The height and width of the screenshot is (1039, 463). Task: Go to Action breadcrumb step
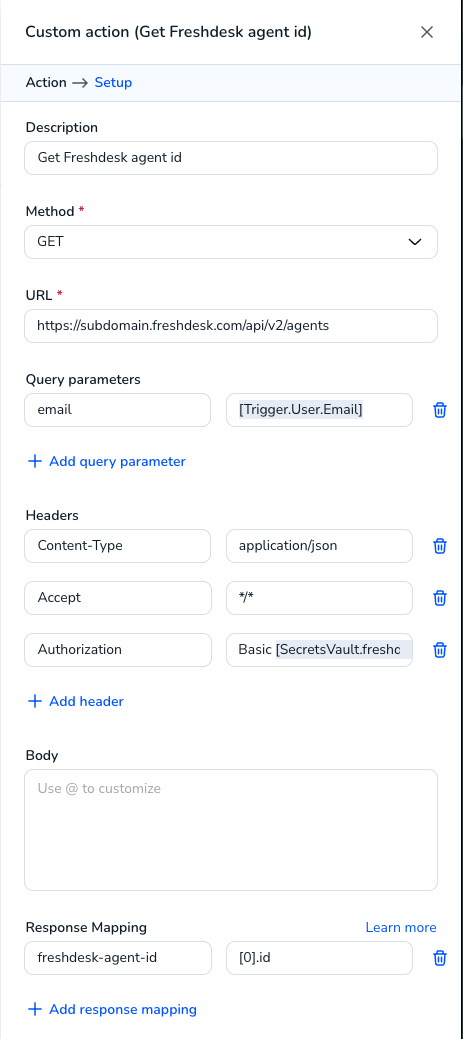[x=46, y=82]
